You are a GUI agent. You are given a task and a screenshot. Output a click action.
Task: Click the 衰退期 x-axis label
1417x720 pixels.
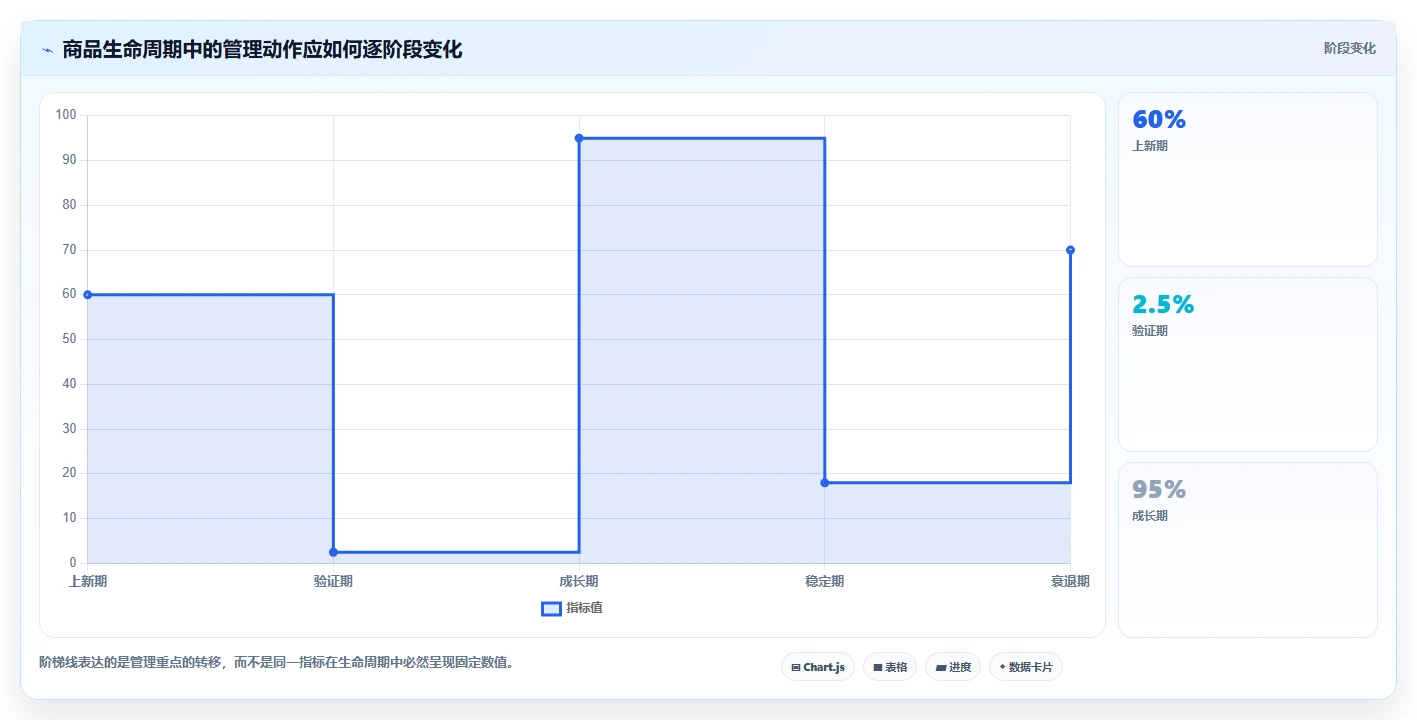coord(1070,581)
